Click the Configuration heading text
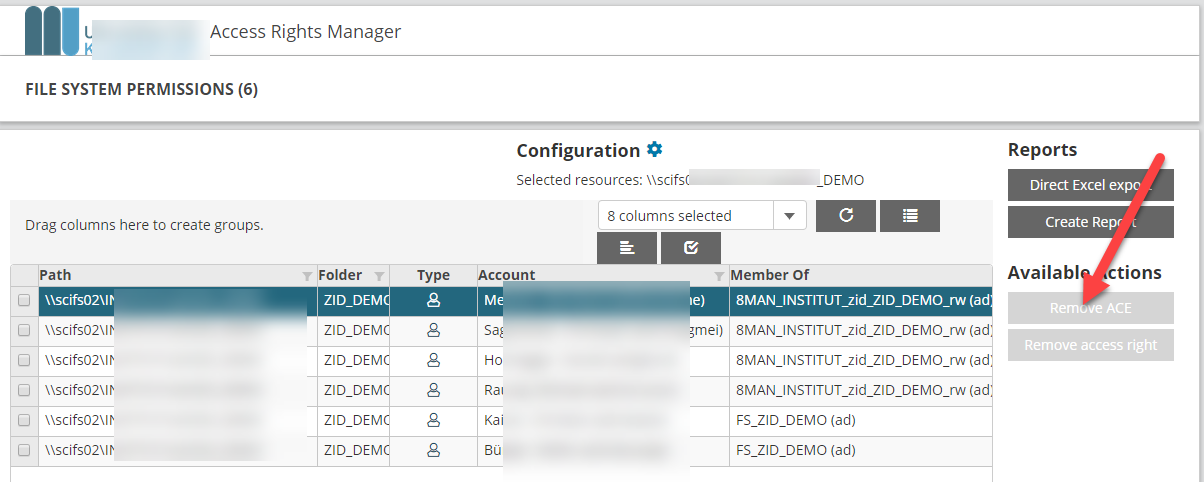 pos(578,151)
